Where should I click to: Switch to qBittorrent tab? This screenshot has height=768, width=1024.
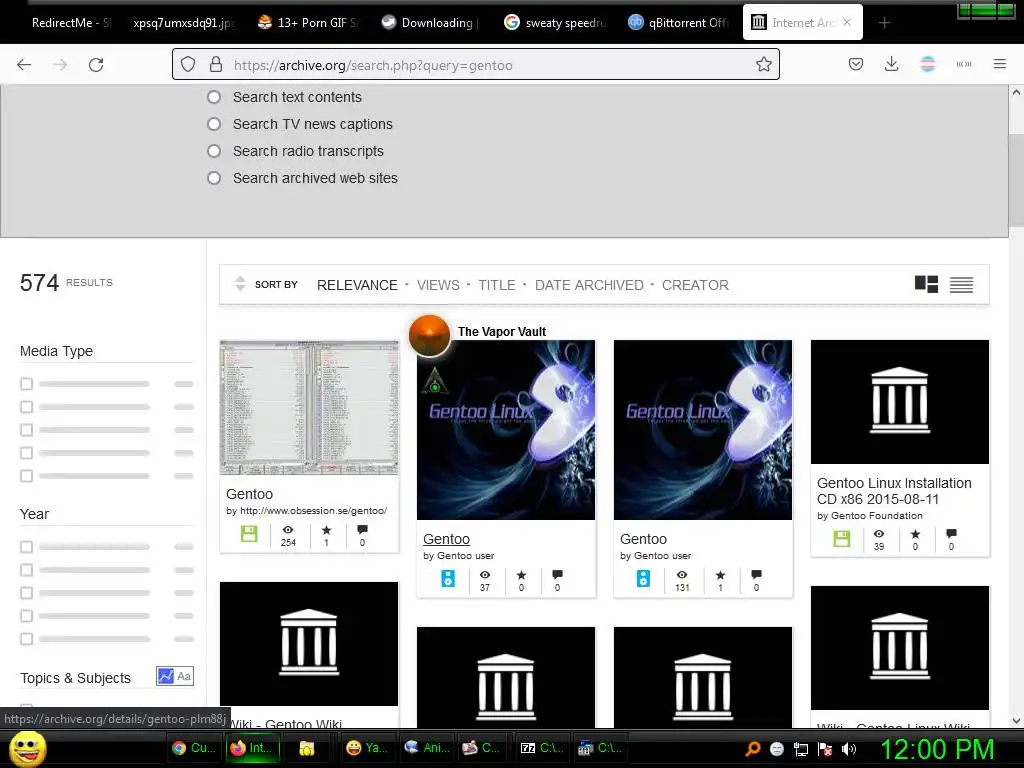(x=679, y=23)
